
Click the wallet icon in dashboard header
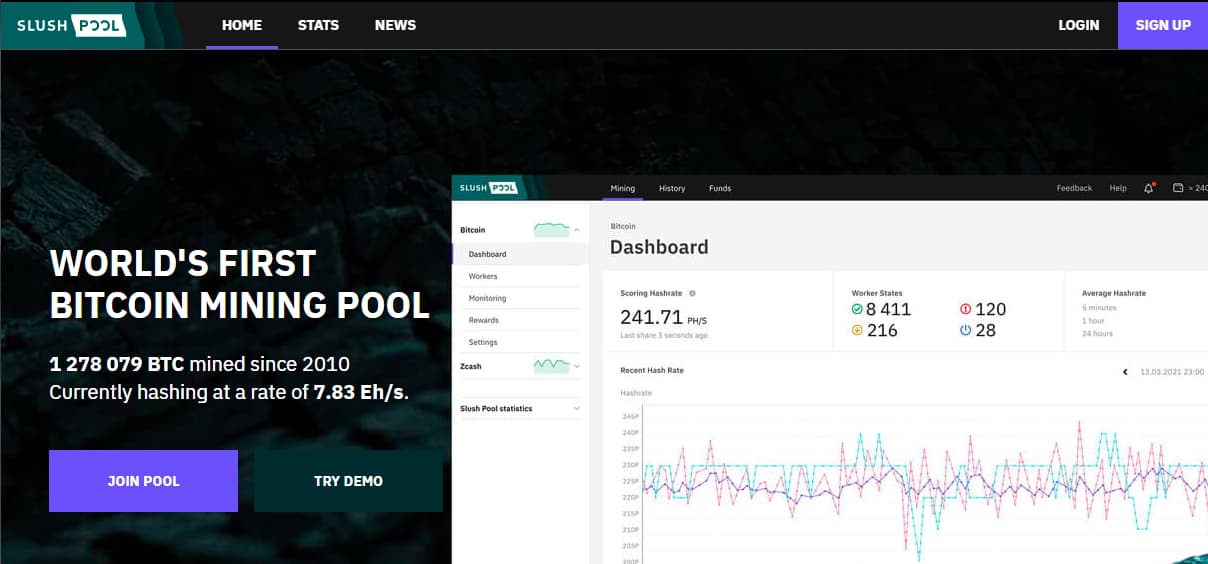tap(1178, 188)
